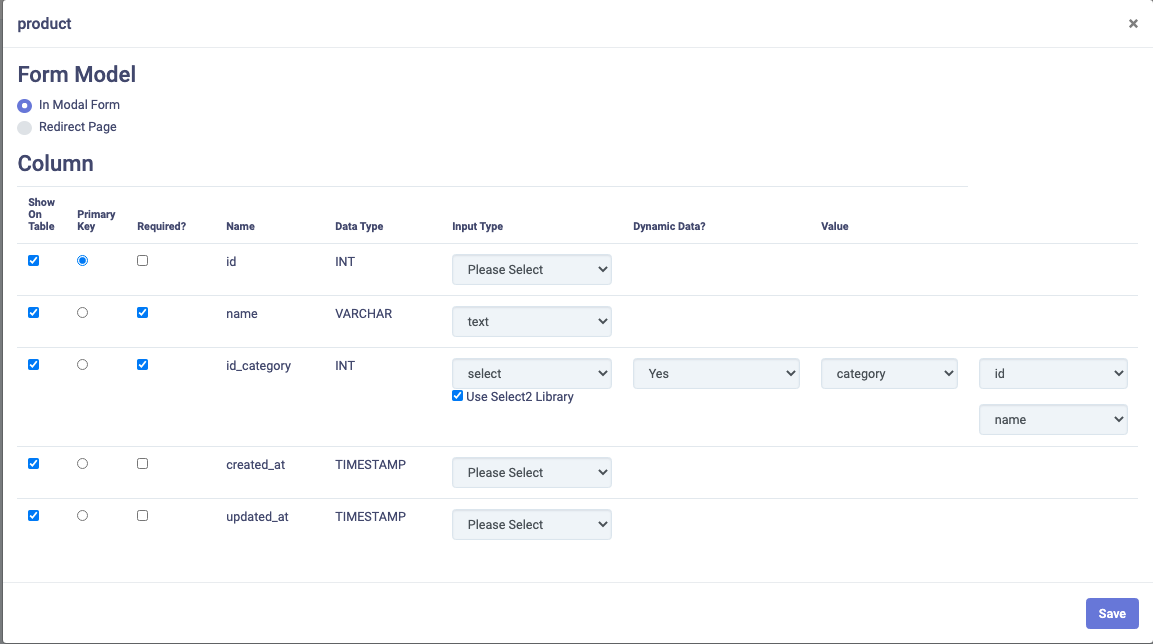
Task: Select the "Redirect Page" form model option
Action: click(x=22, y=127)
